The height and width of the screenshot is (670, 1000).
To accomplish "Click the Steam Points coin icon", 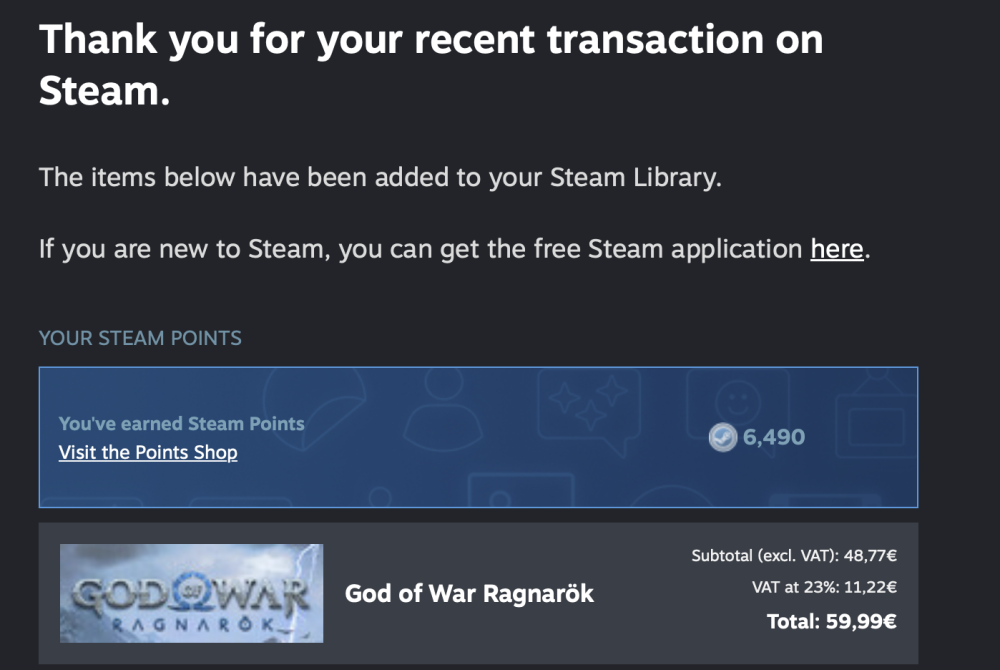I will (x=723, y=437).
